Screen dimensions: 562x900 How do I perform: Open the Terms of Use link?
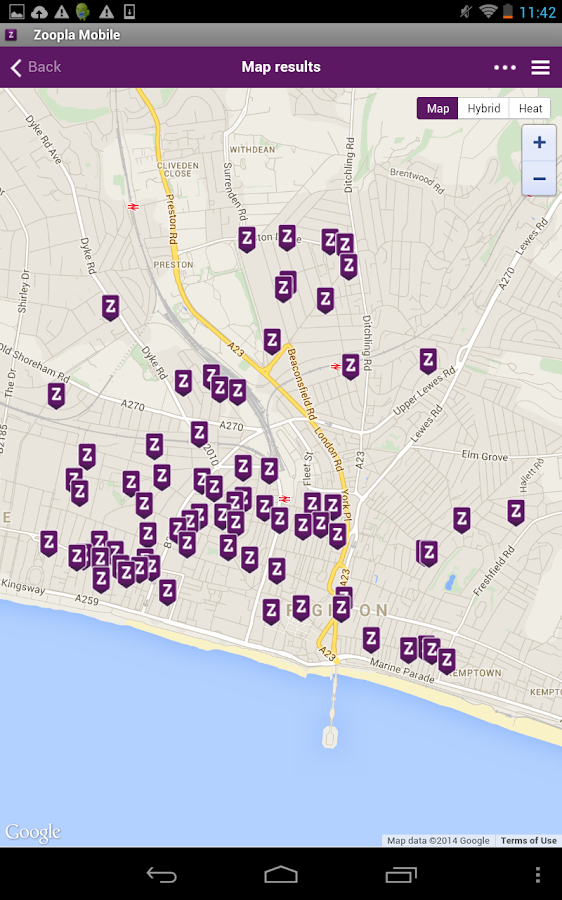pos(528,840)
